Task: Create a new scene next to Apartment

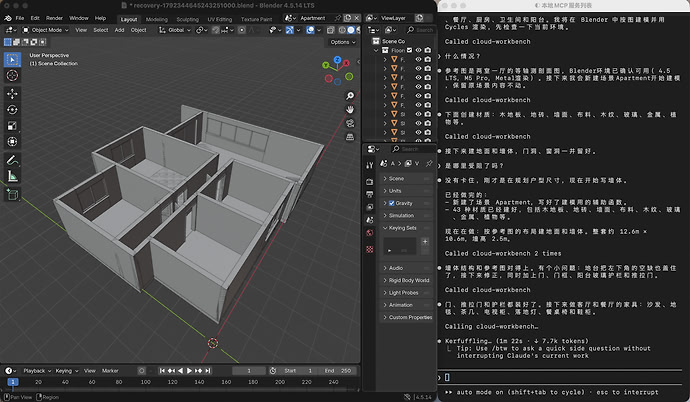Action: point(348,18)
